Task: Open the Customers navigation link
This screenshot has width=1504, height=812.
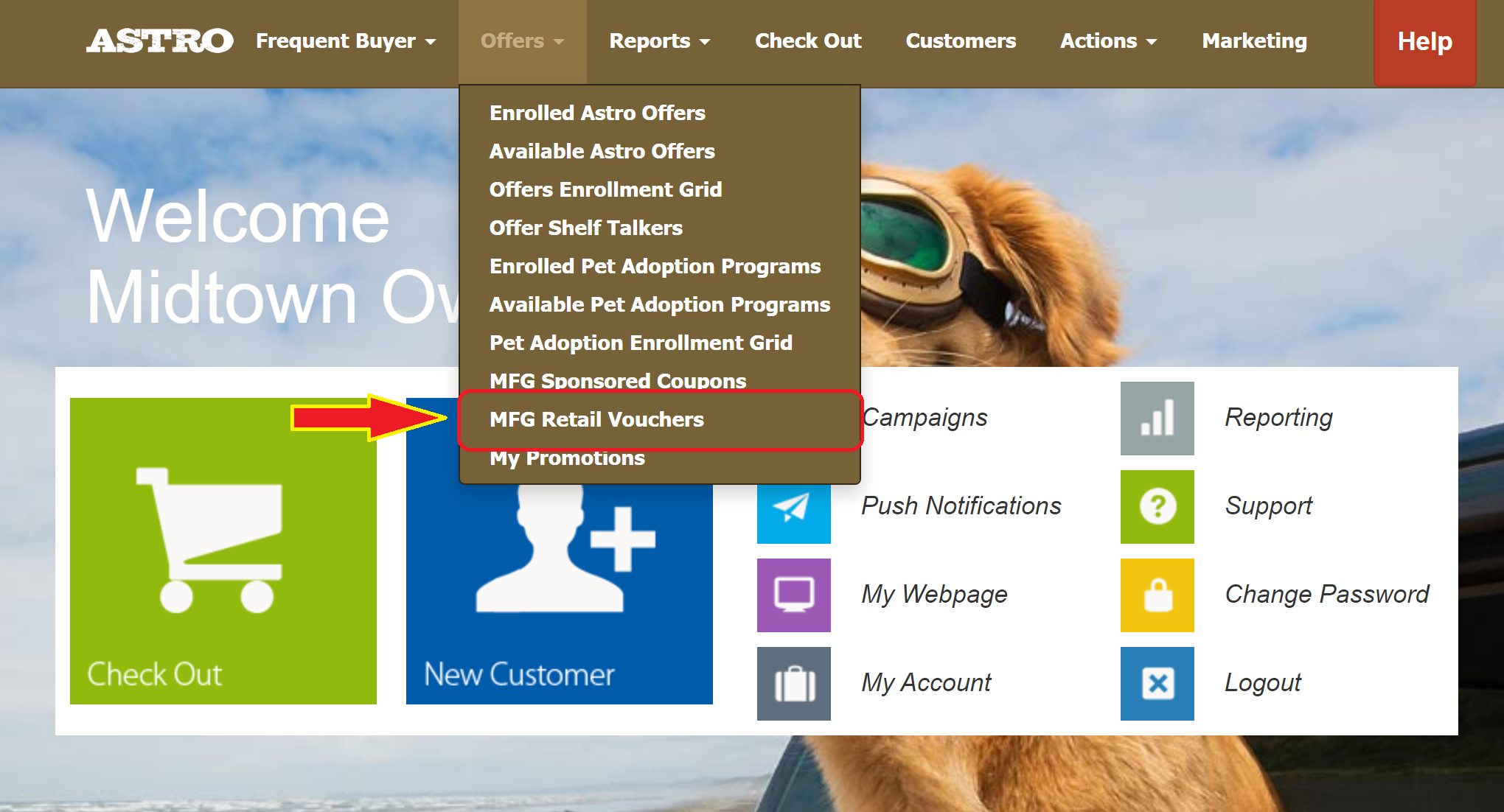Action: click(960, 41)
